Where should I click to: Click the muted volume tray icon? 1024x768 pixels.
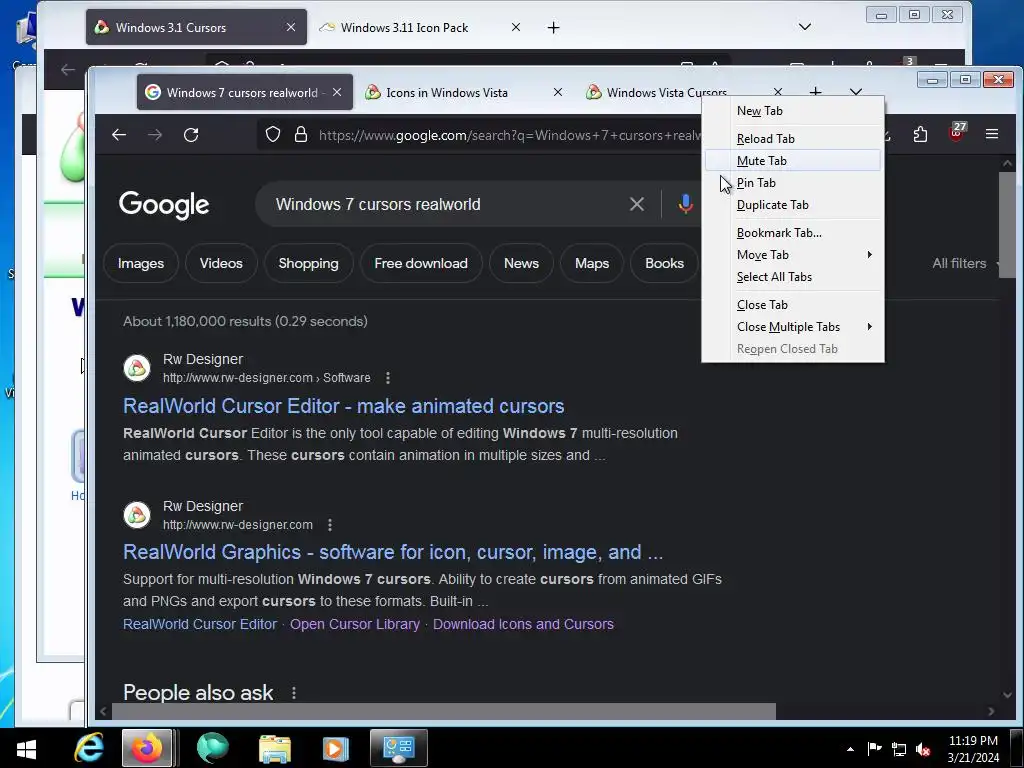923,749
